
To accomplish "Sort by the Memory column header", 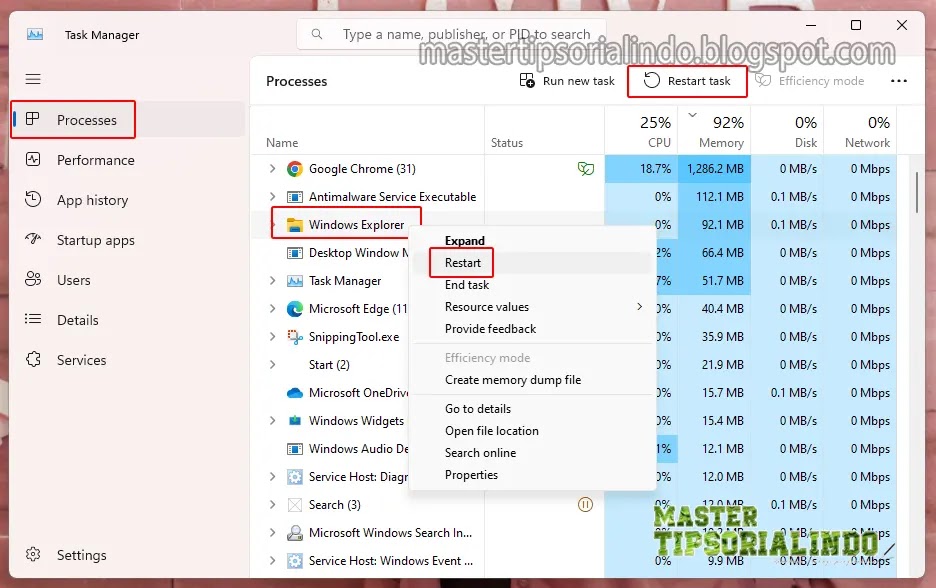I will click(x=714, y=131).
